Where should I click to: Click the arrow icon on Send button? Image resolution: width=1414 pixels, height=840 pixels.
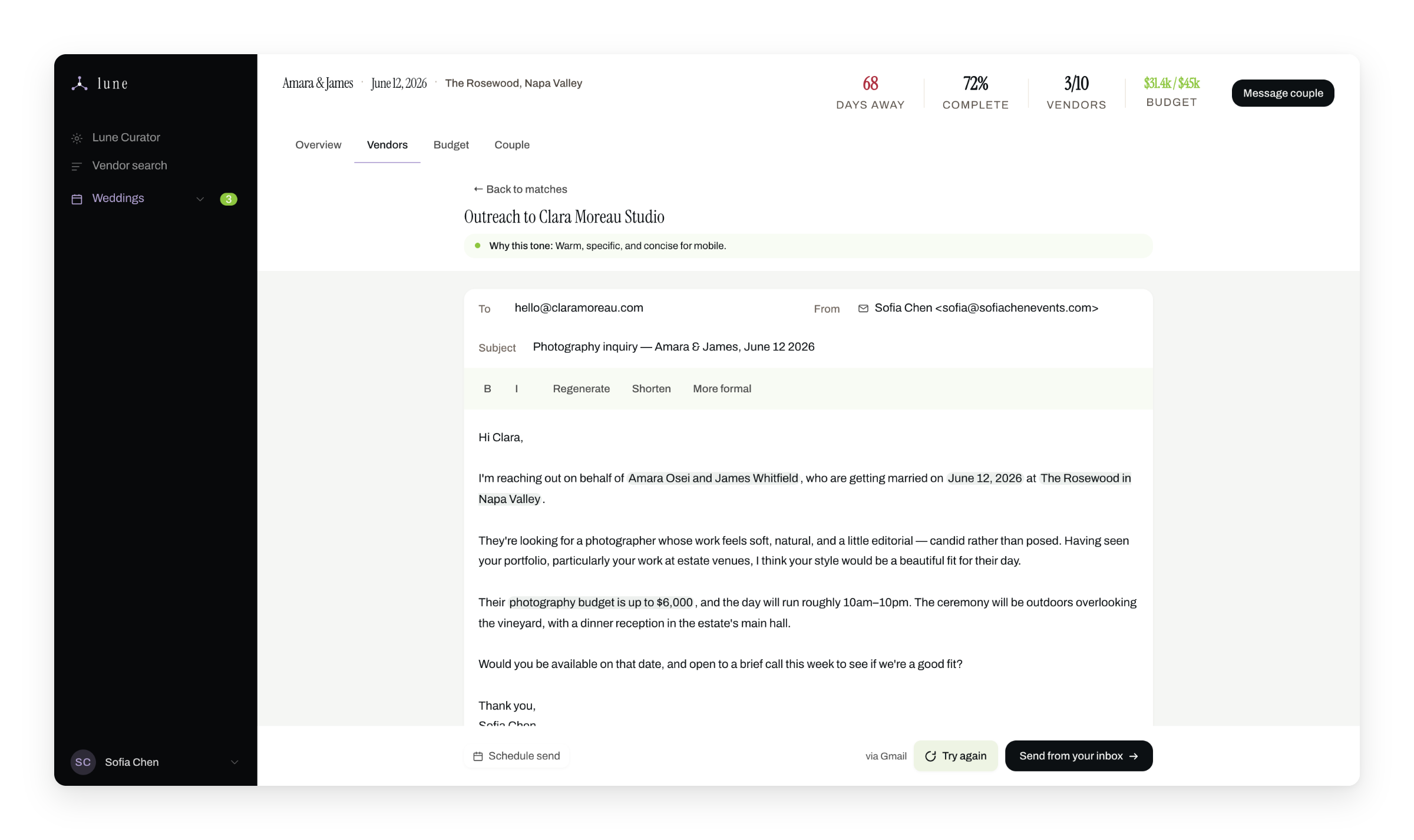point(1134,756)
